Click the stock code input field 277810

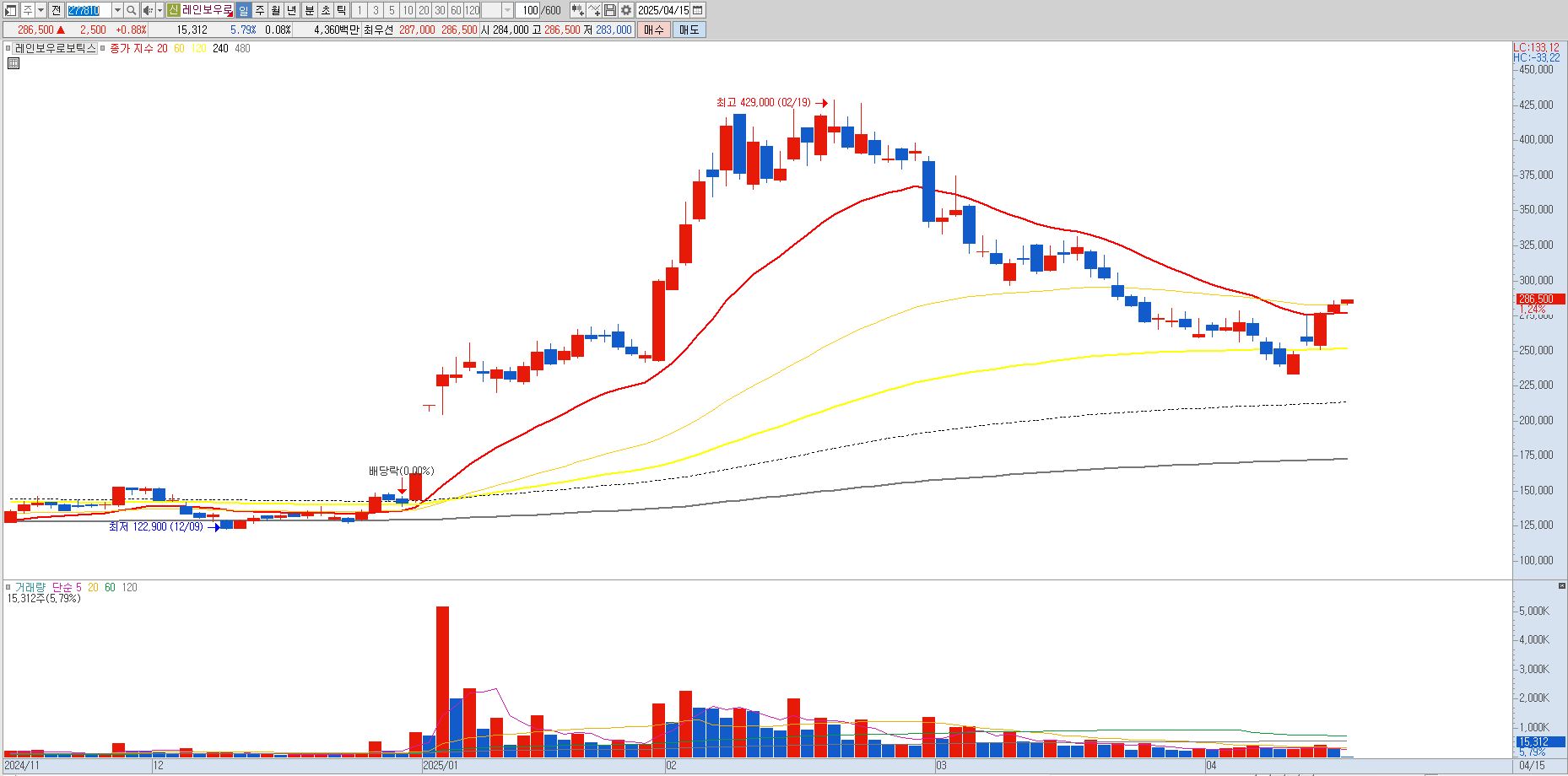pyautogui.click(x=89, y=10)
